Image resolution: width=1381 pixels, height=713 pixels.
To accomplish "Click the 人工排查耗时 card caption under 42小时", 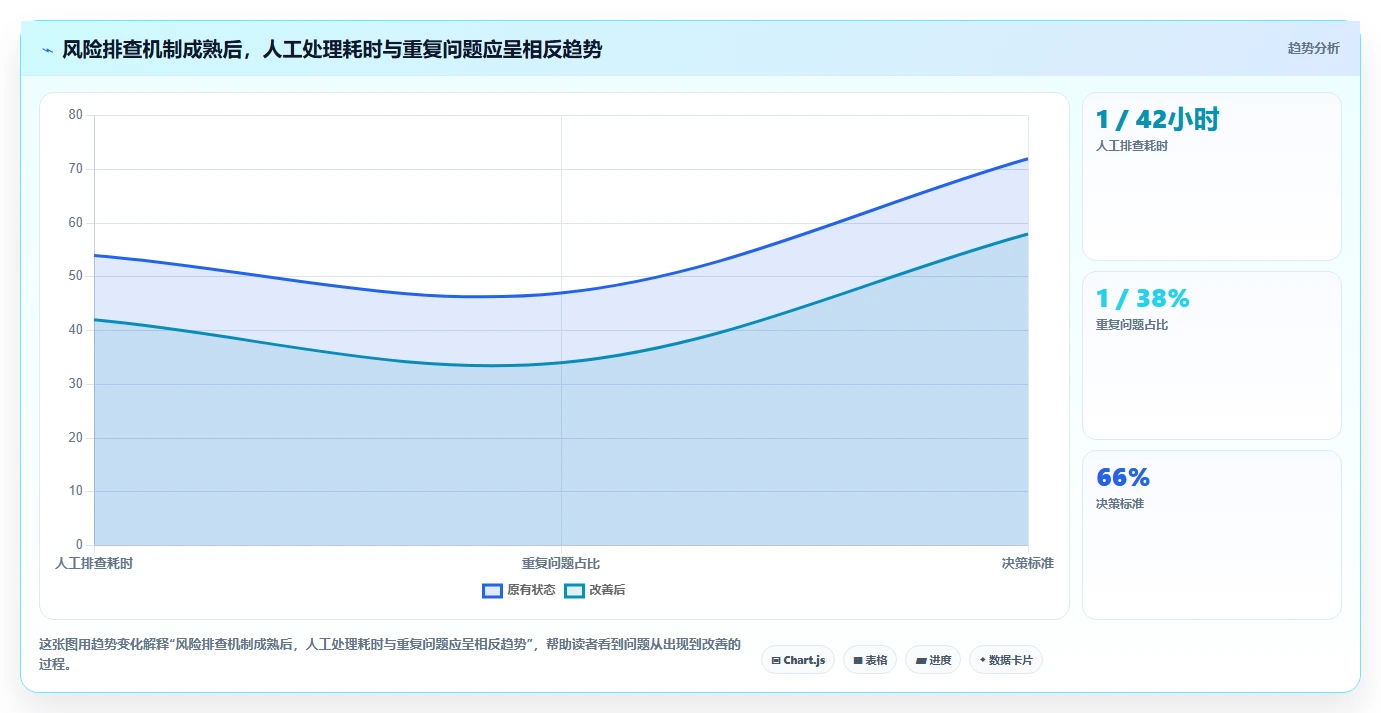I will (x=1132, y=146).
